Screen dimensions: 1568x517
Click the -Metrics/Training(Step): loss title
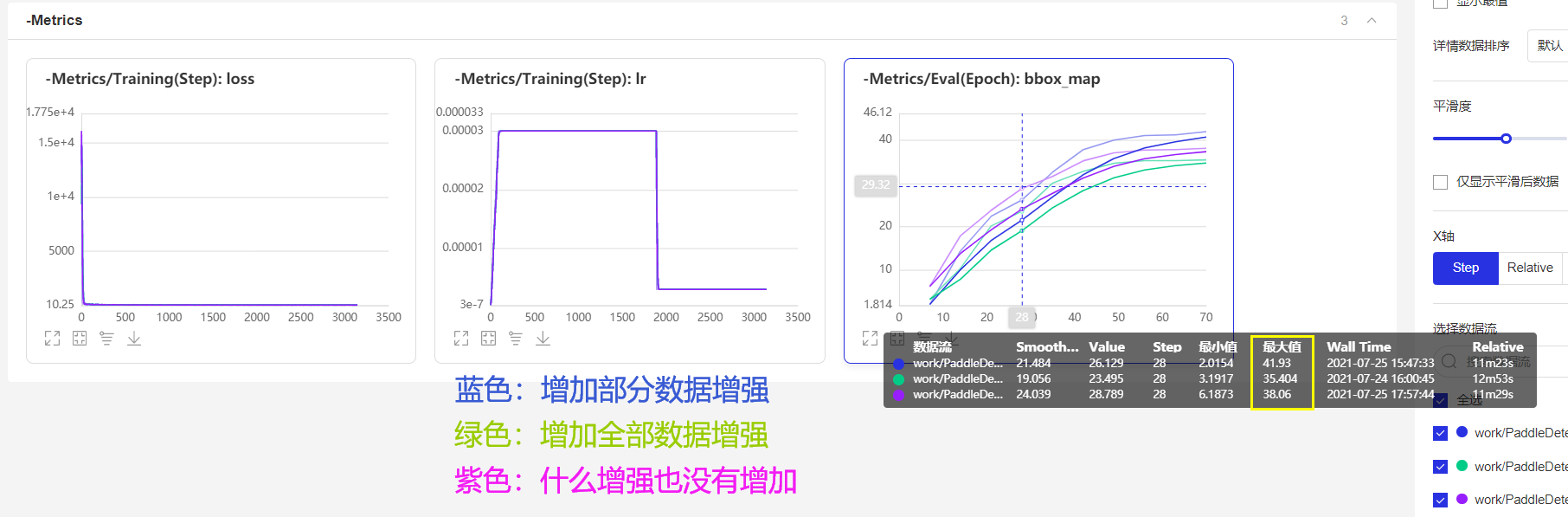[x=150, y=79]
